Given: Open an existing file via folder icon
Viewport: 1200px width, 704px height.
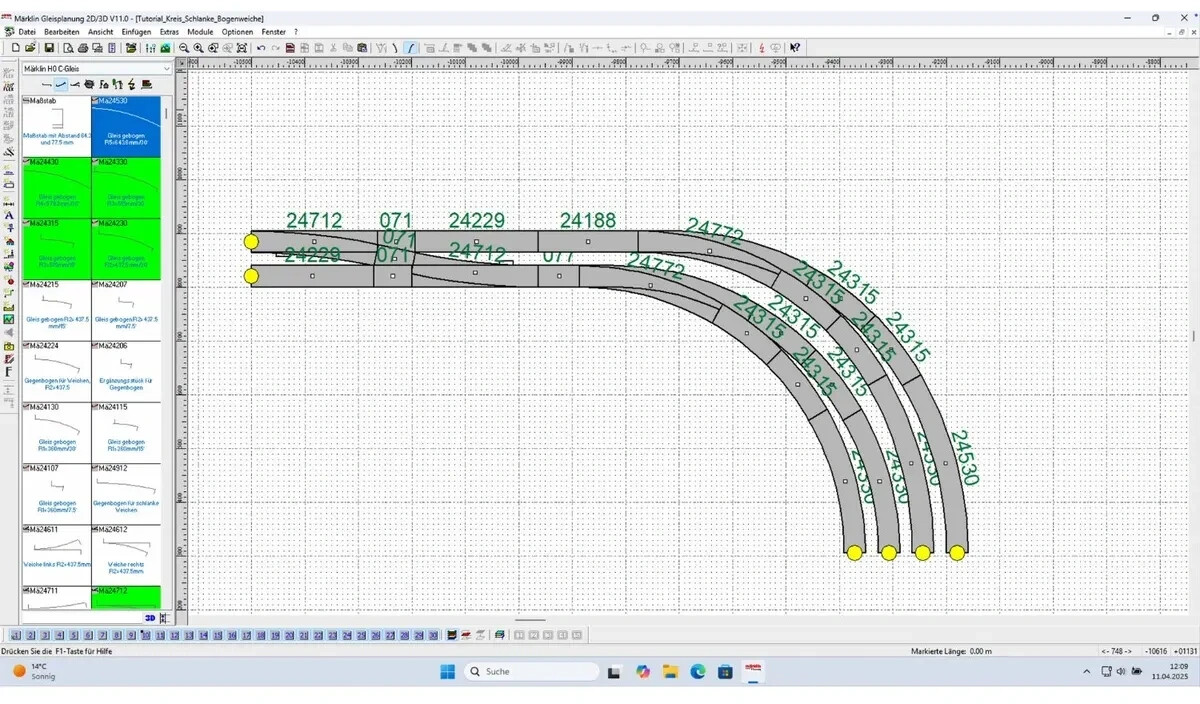Looking at the screenshot, I should click(x=30, y=47).
